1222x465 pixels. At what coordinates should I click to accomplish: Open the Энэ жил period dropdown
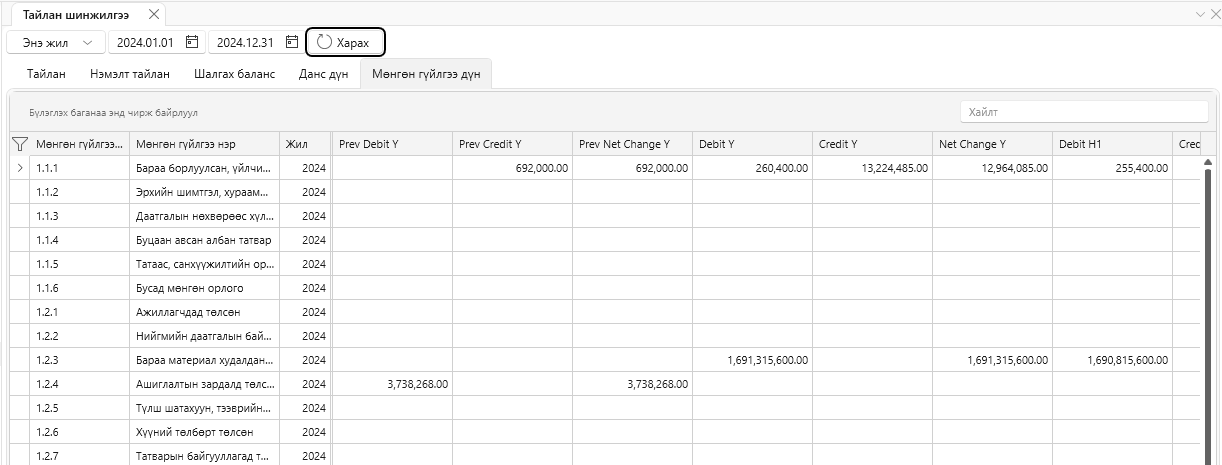pos(56,42)
